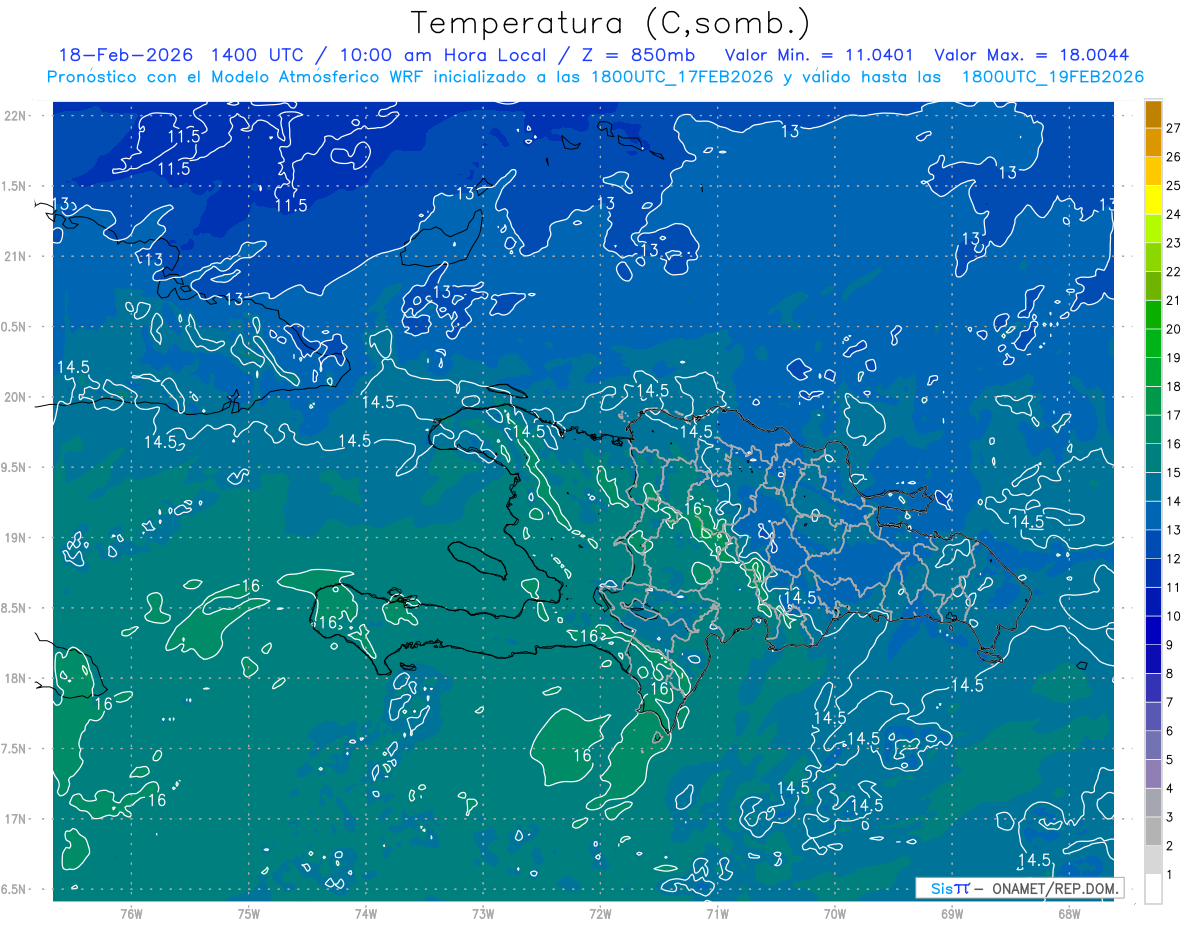Click the "21N" latitude axis label
The height and width of the screenshot is (927, 1200).
coord(17,256)
